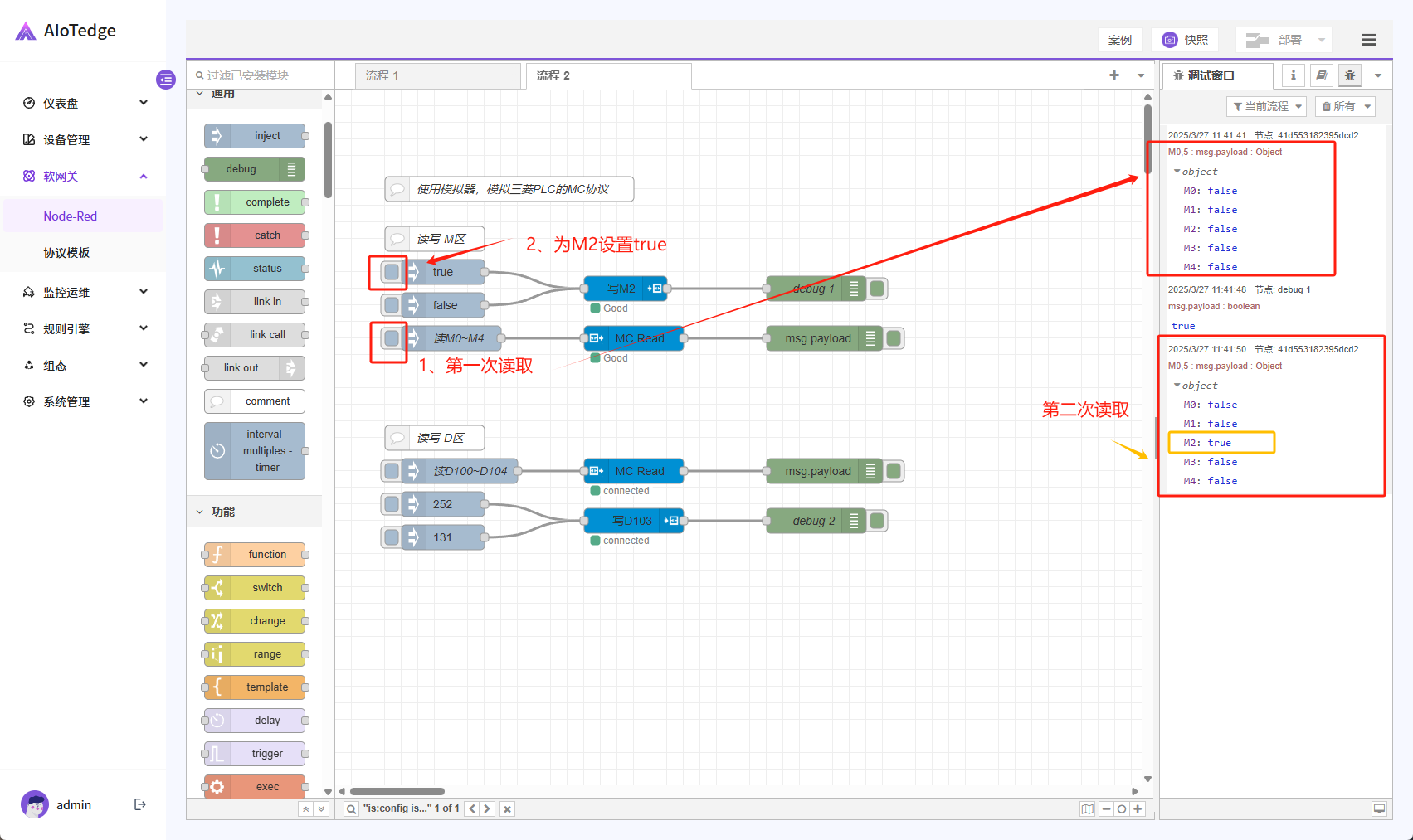Click the hamburger menu icon at top right
This screenshot has height=840, width=1413.
coord(1368,40)
